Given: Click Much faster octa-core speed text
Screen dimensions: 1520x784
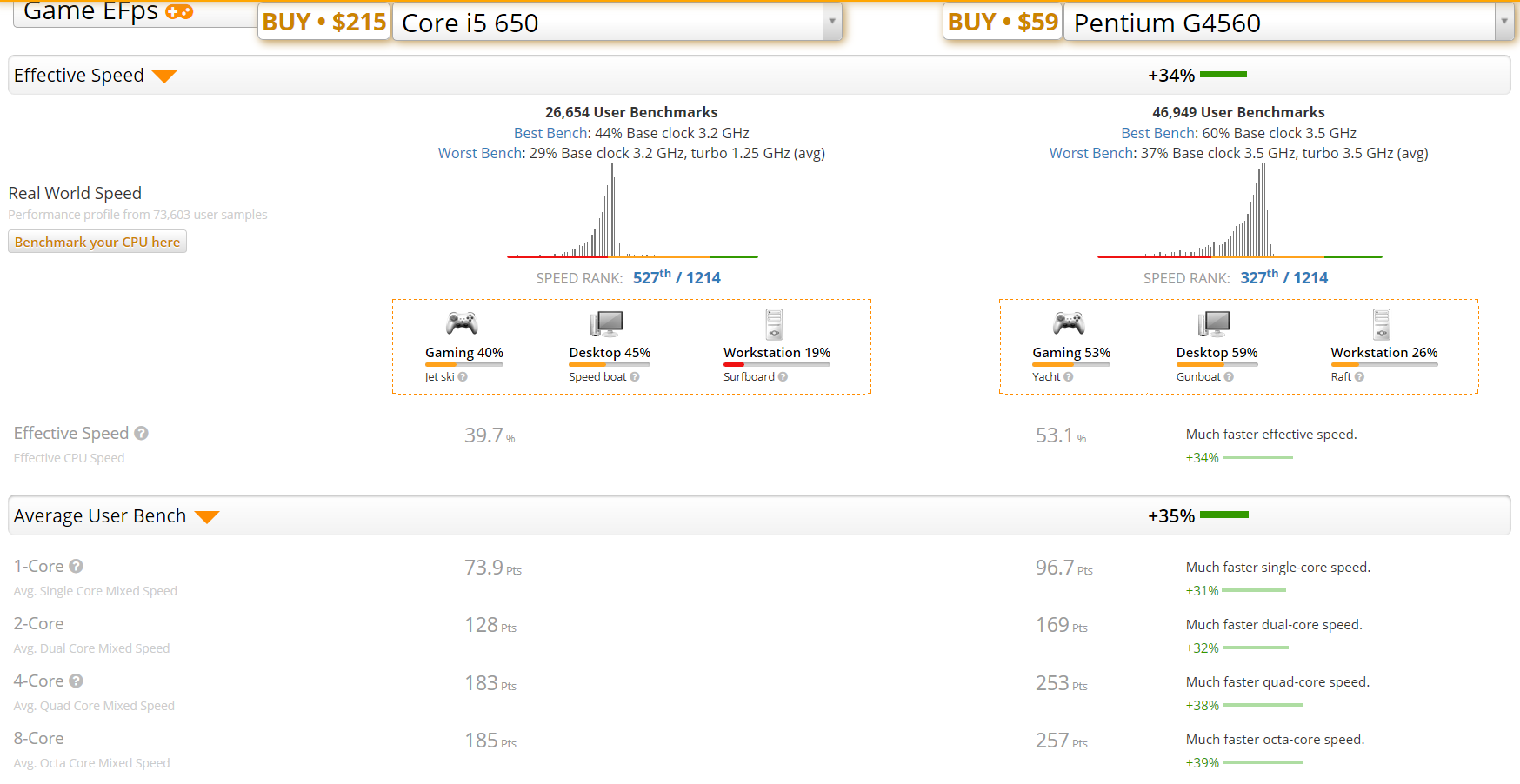Looking at the screenshot, I should [x=1276, y=739].
